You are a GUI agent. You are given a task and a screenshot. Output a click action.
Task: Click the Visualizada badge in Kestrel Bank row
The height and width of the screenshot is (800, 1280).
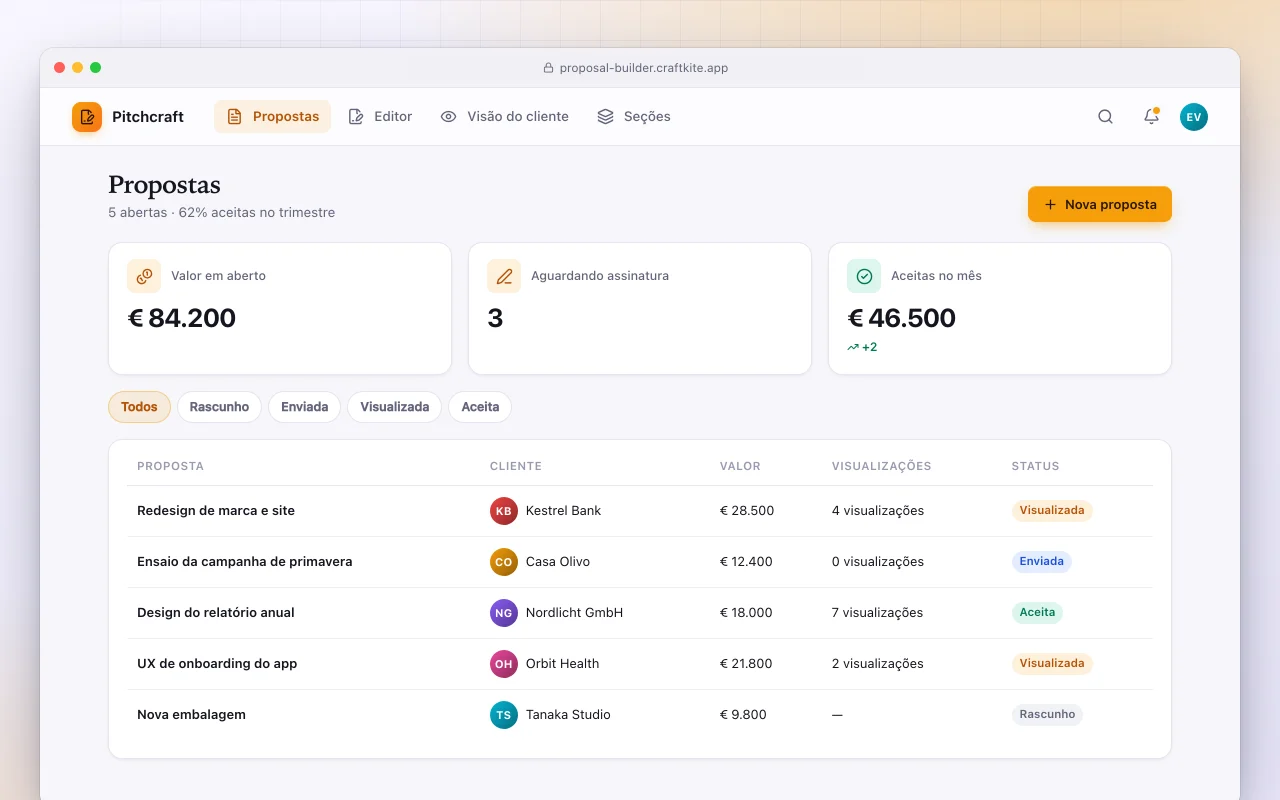point(1052,511)
